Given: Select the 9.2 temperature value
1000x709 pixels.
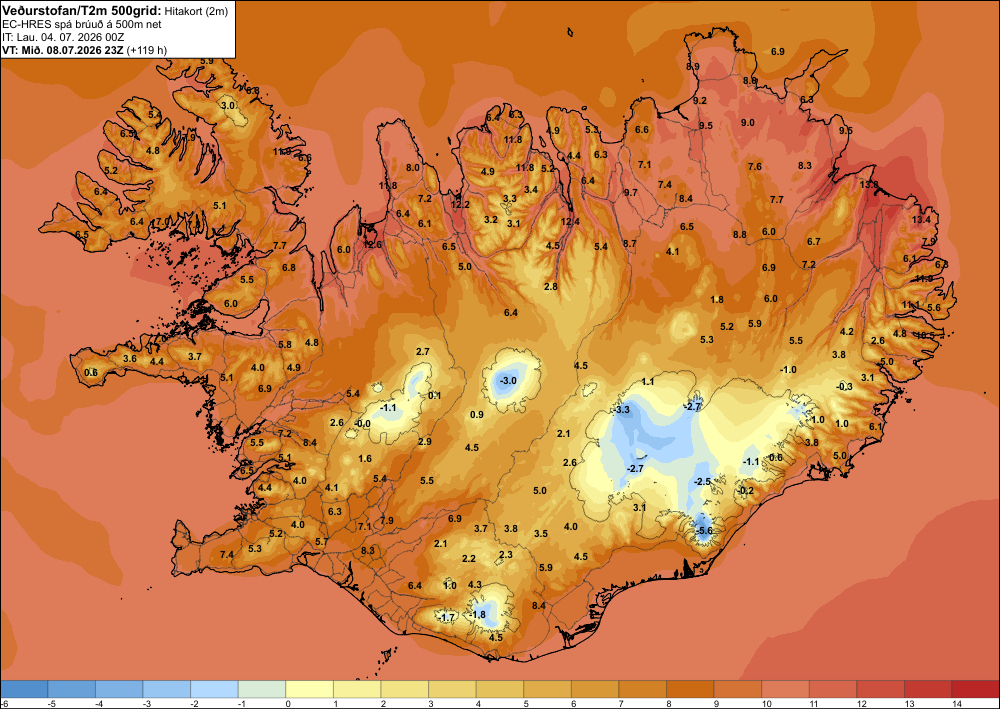Looking at the screenshot, I should (700, 101).
